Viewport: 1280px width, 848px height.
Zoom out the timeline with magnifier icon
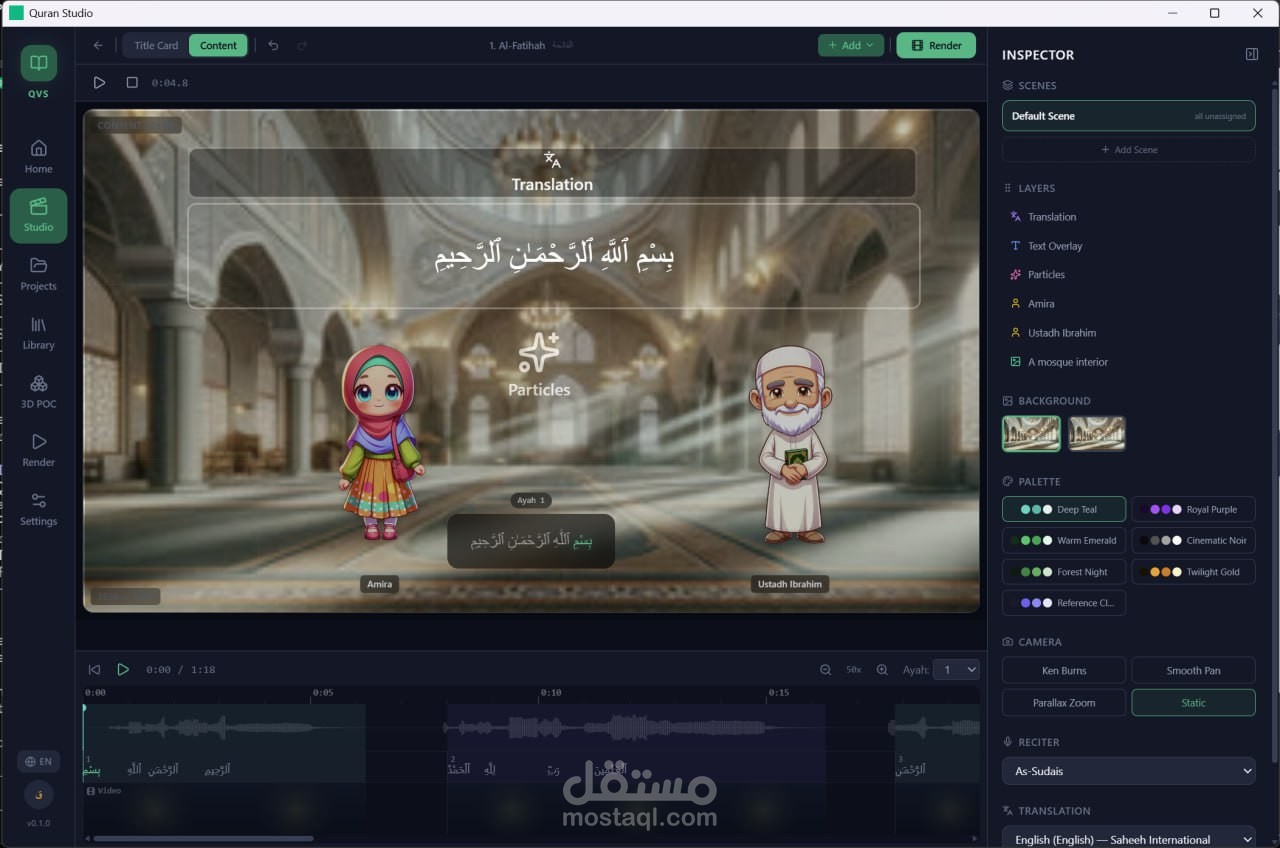pyautogui.click(x=825, y=669)
